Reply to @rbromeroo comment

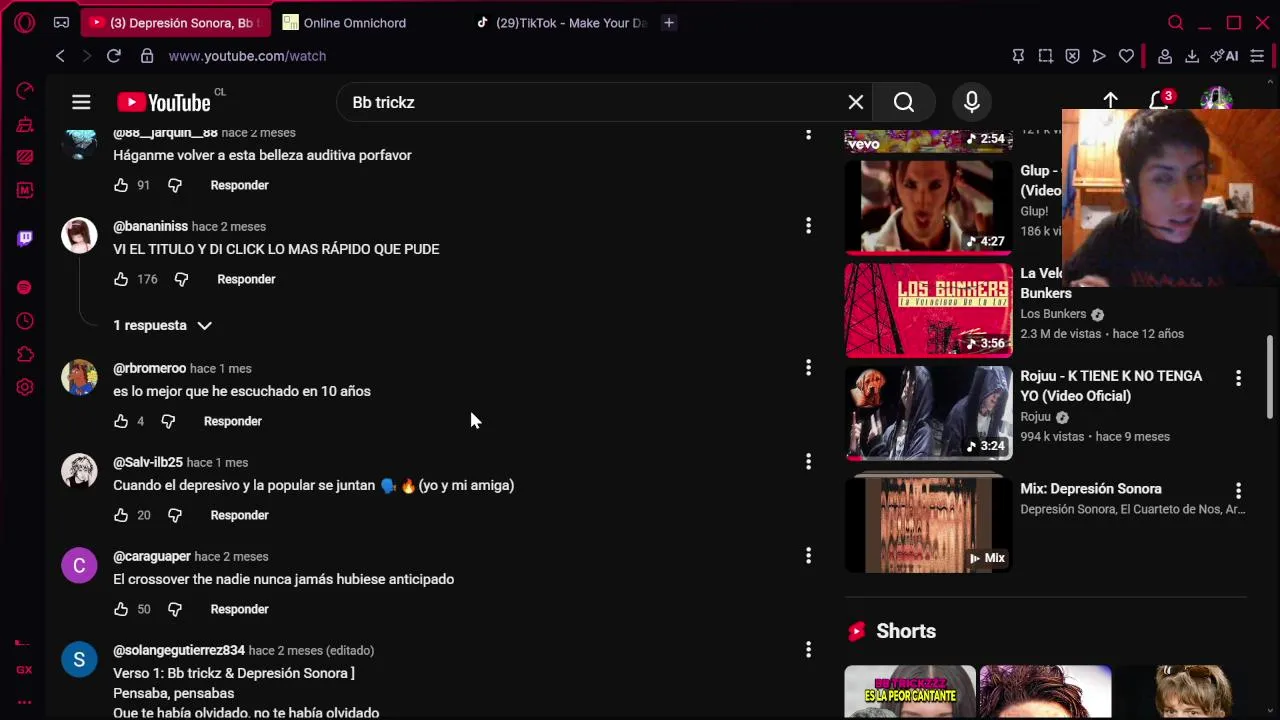pos(233,421)
